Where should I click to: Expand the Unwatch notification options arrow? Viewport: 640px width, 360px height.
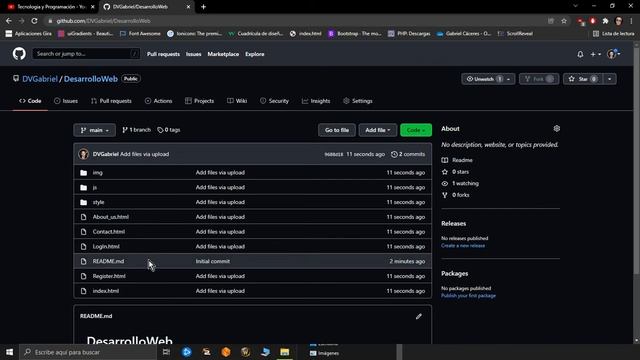509,79
